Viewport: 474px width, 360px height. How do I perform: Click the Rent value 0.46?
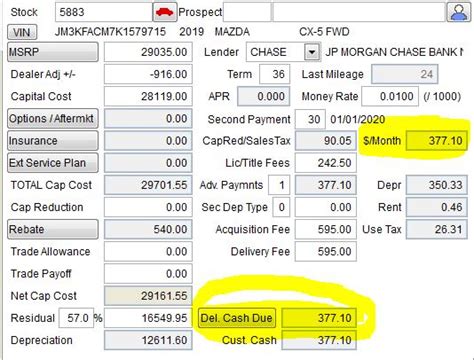point(437,207)
